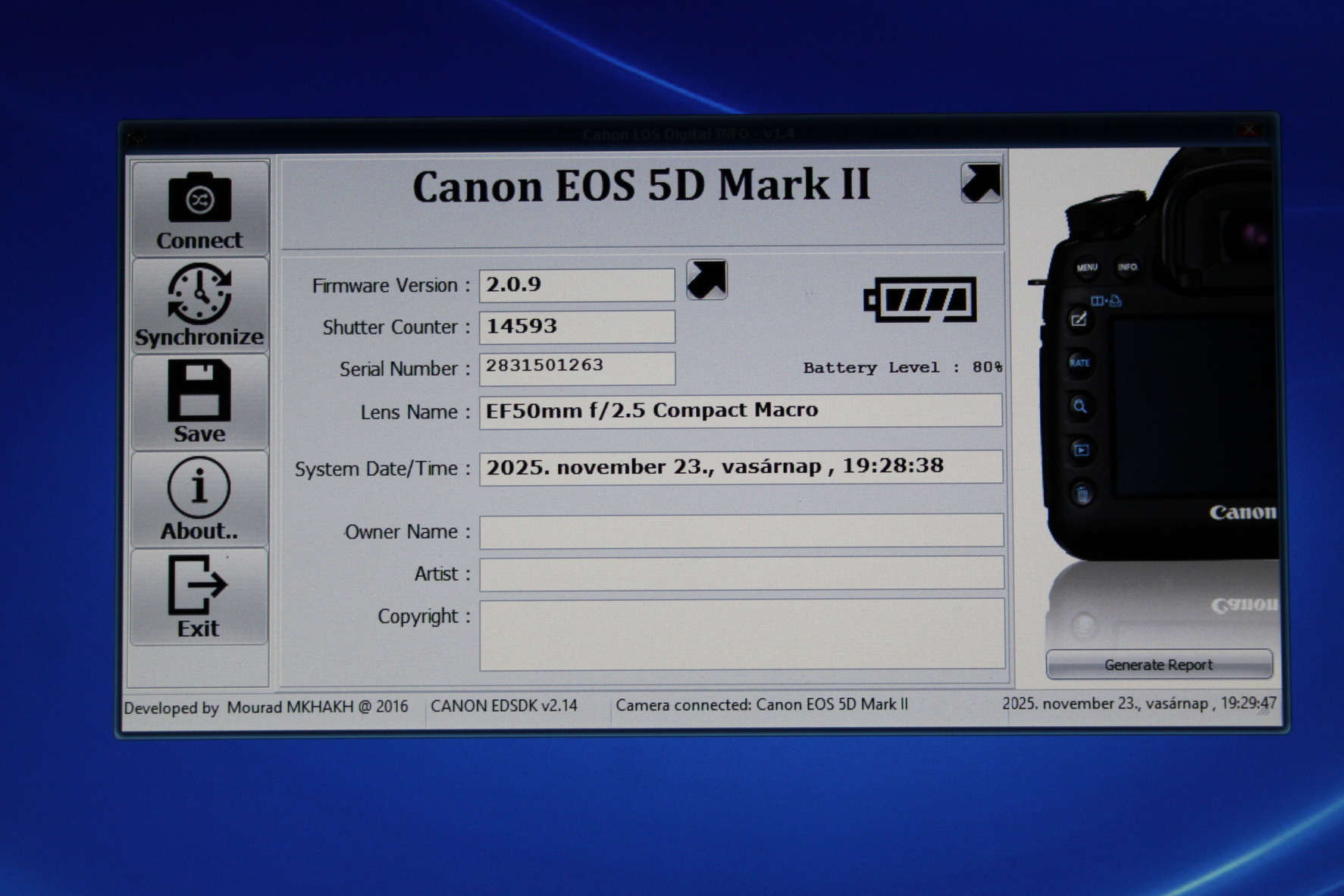Focus the Copyright text box
This screenshot has height=896, width=1344.
742,634
